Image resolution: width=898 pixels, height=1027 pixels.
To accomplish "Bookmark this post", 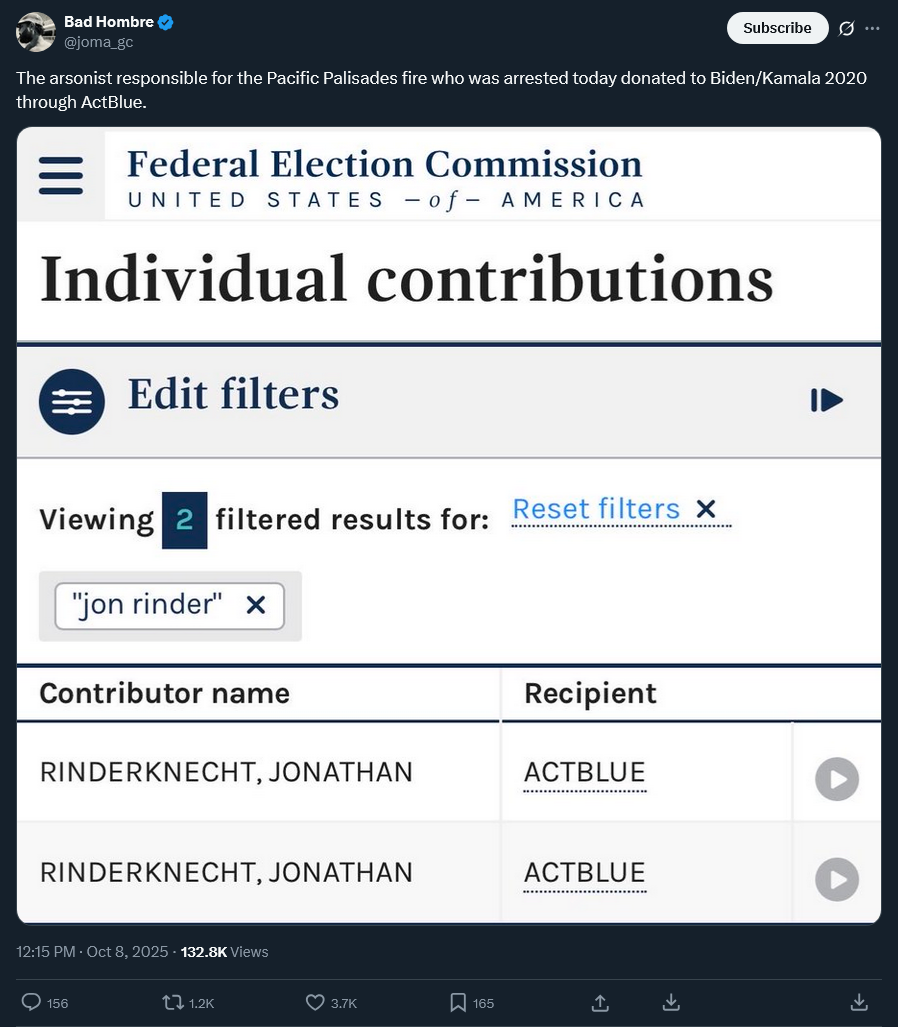I will click(458, 1002).
